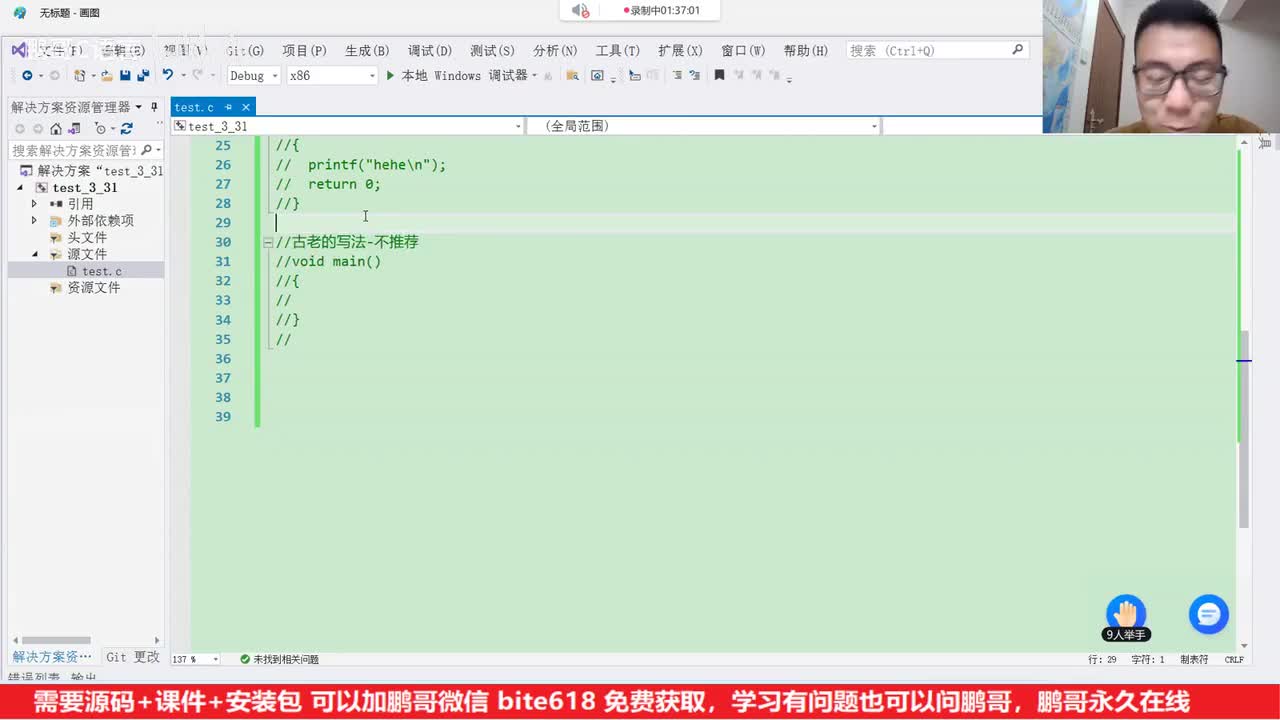Screen dimensions: 1280x720
Task: Open the 扩展(X) menu
Action: pos(680,50)
